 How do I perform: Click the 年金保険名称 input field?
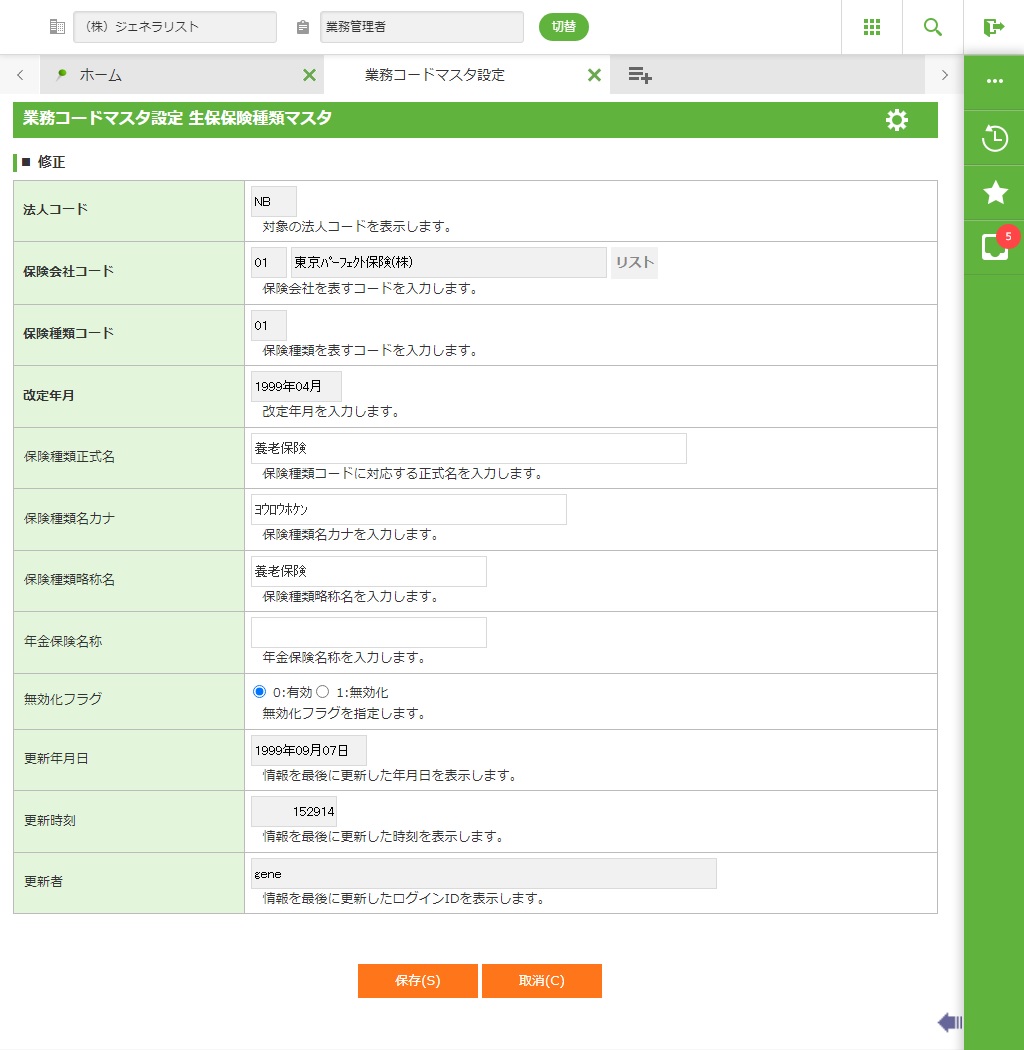click(x=368, y=632)
